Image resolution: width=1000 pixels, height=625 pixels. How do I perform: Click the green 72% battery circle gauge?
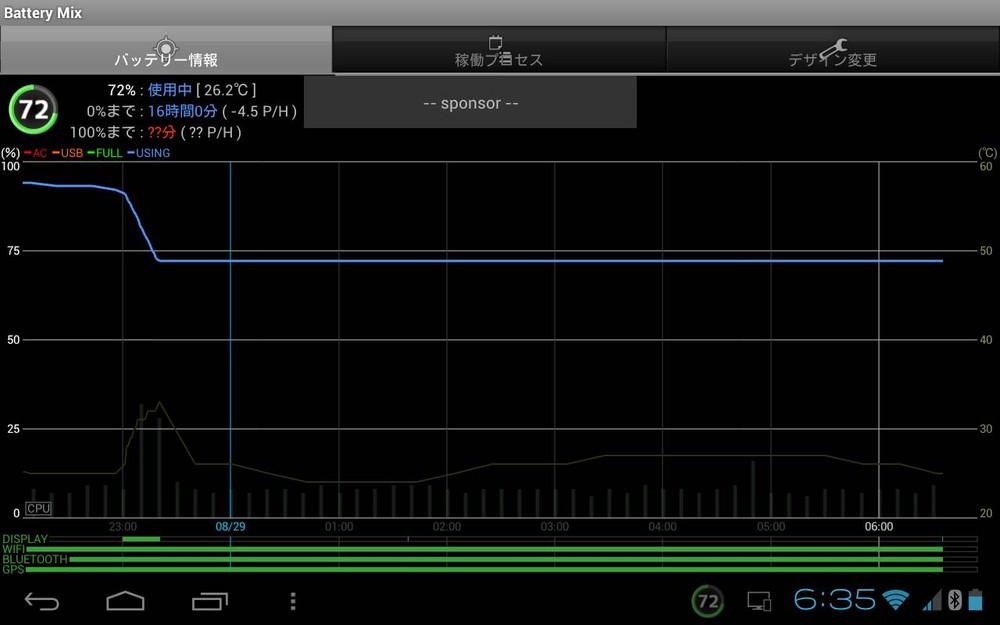coord(33,110)
